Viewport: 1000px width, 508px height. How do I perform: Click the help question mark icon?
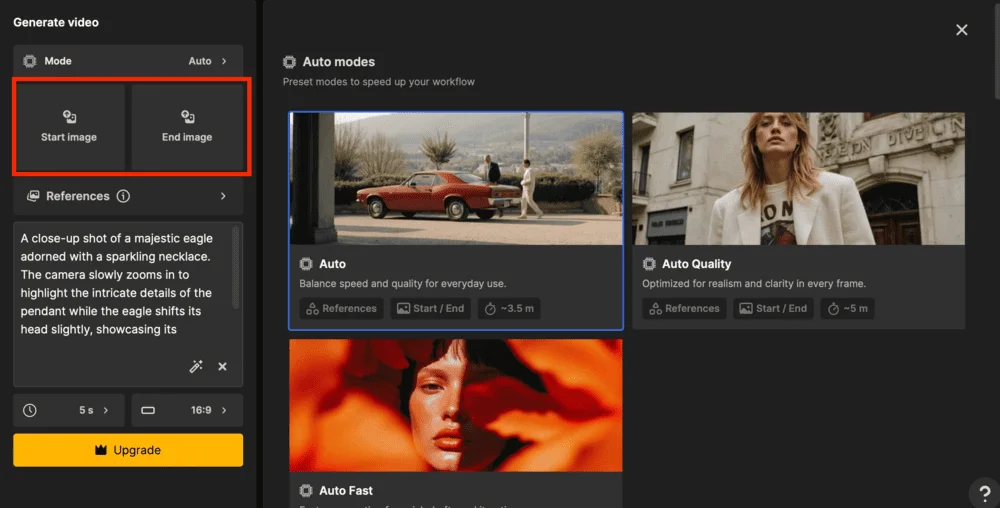982,492
